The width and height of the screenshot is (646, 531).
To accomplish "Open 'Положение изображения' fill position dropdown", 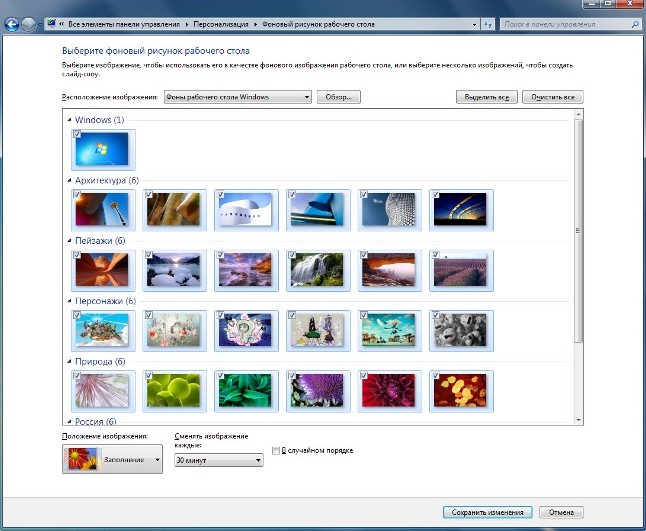I will click(112, 459).
